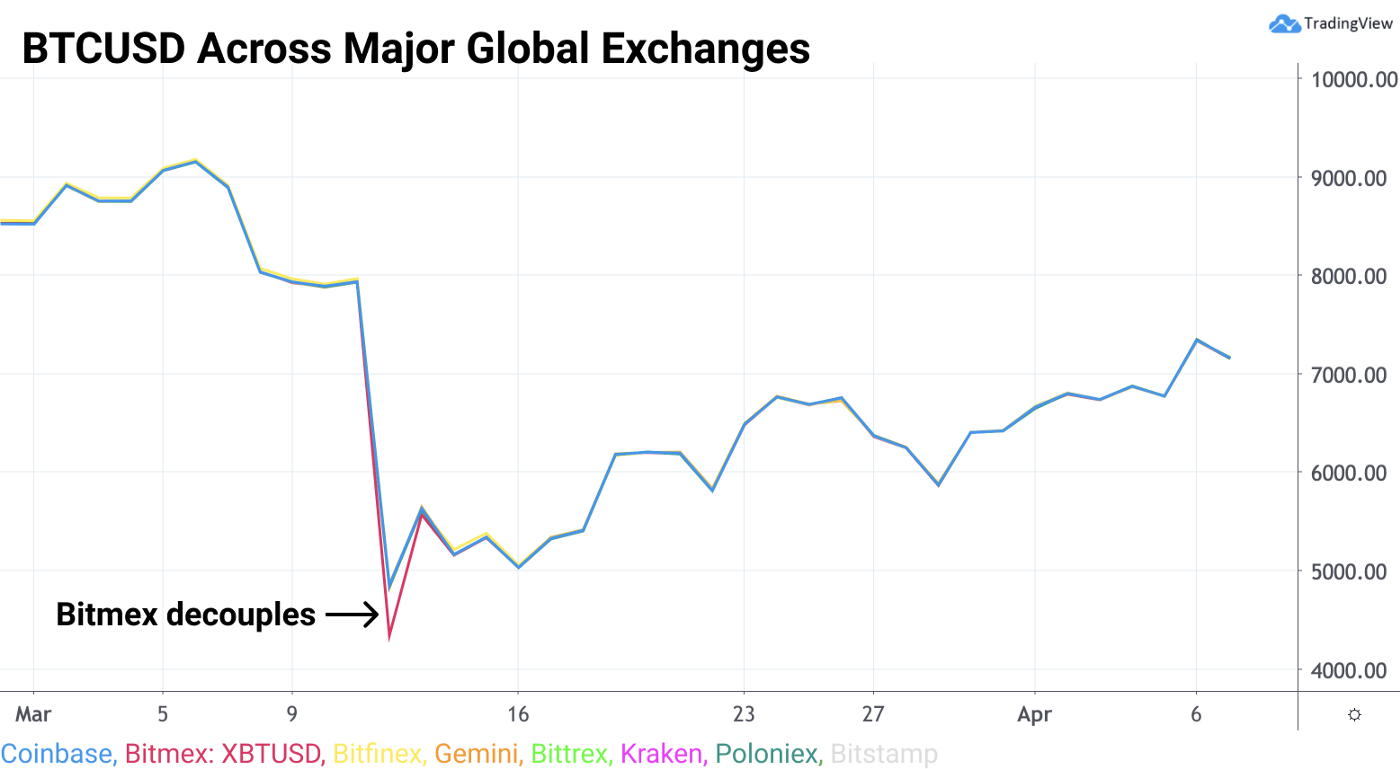Click Bitstamp legend label
Screen dimensions: 1400x769
tap(883, 752)
